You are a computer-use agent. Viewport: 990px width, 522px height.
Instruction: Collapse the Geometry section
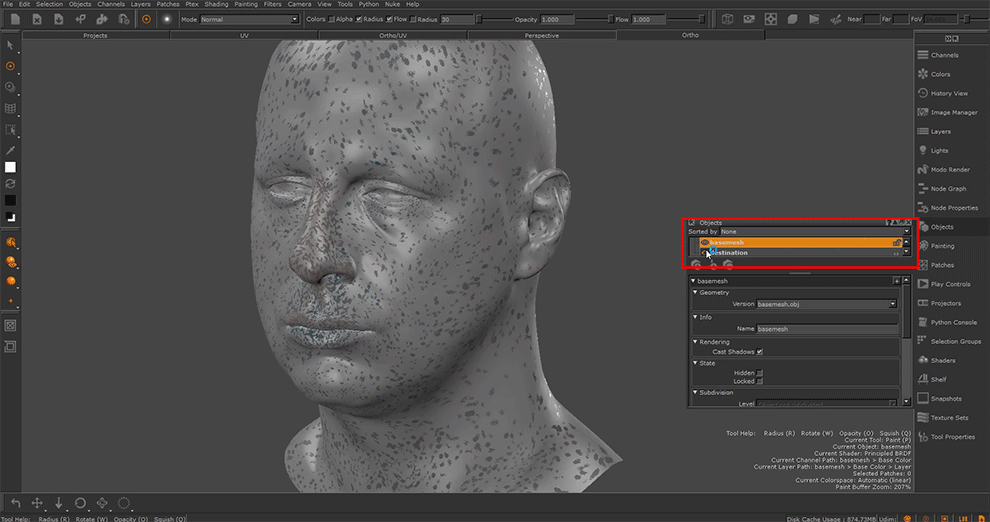pyautogui.click(x=695, y=293)
